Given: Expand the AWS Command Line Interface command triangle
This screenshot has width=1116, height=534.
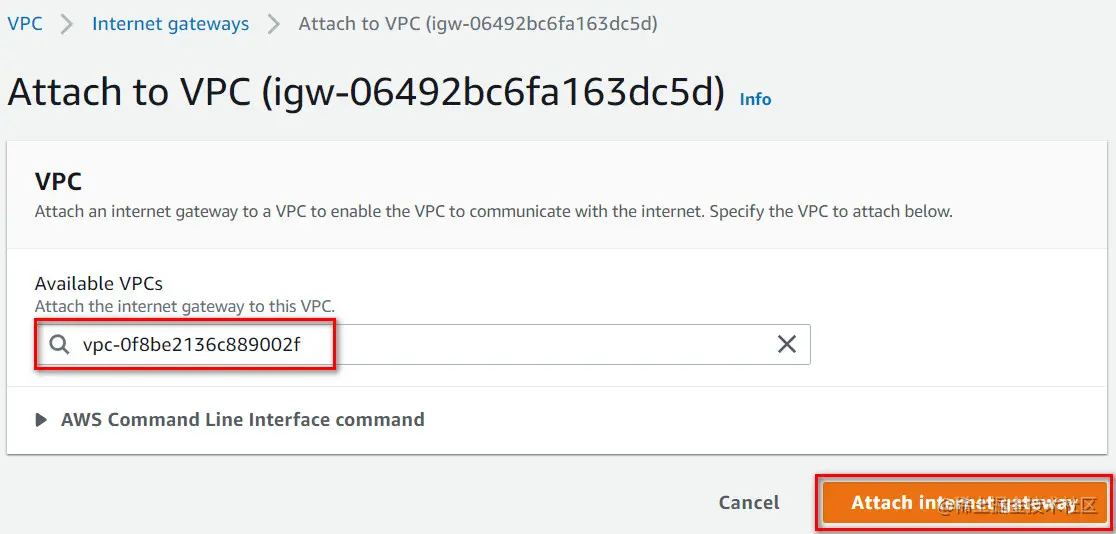Looking at the screenshot, I should coord(41,420).
